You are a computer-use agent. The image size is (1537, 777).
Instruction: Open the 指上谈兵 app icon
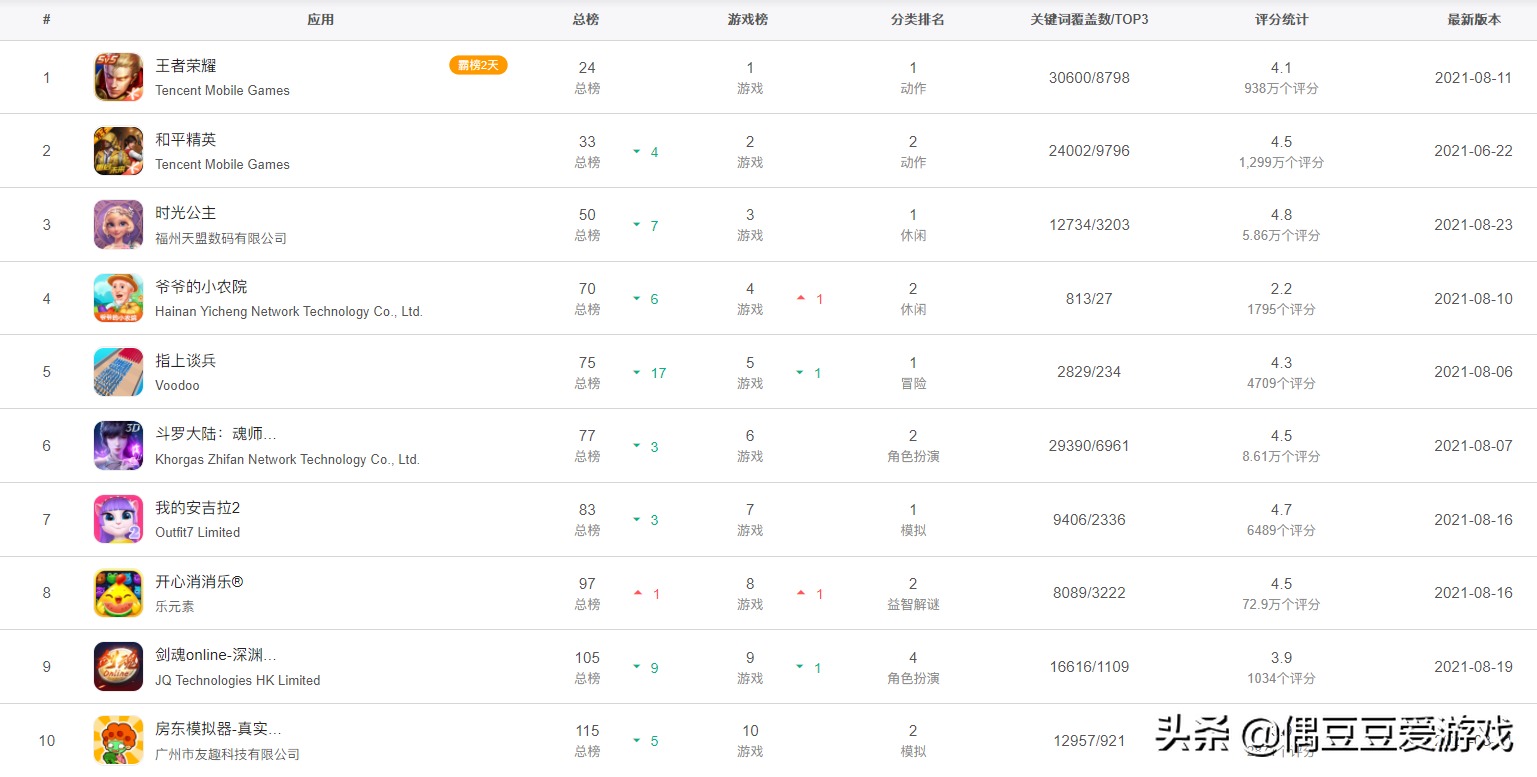coord(119,372)
